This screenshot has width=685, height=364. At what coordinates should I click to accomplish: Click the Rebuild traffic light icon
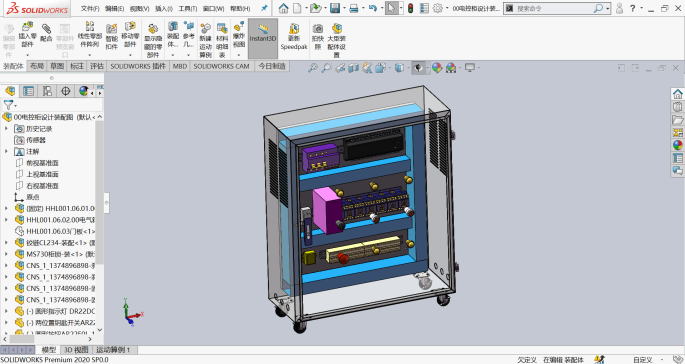tap(410, 8)
